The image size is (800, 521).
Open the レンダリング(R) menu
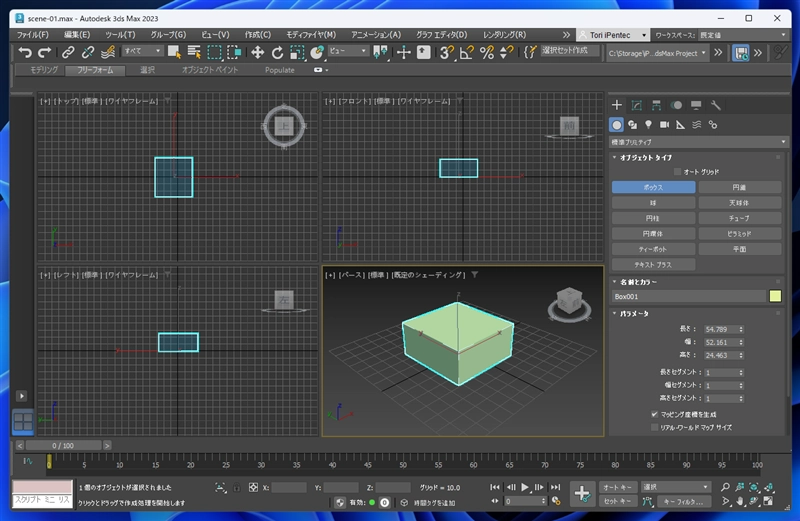tap(505, 35)
